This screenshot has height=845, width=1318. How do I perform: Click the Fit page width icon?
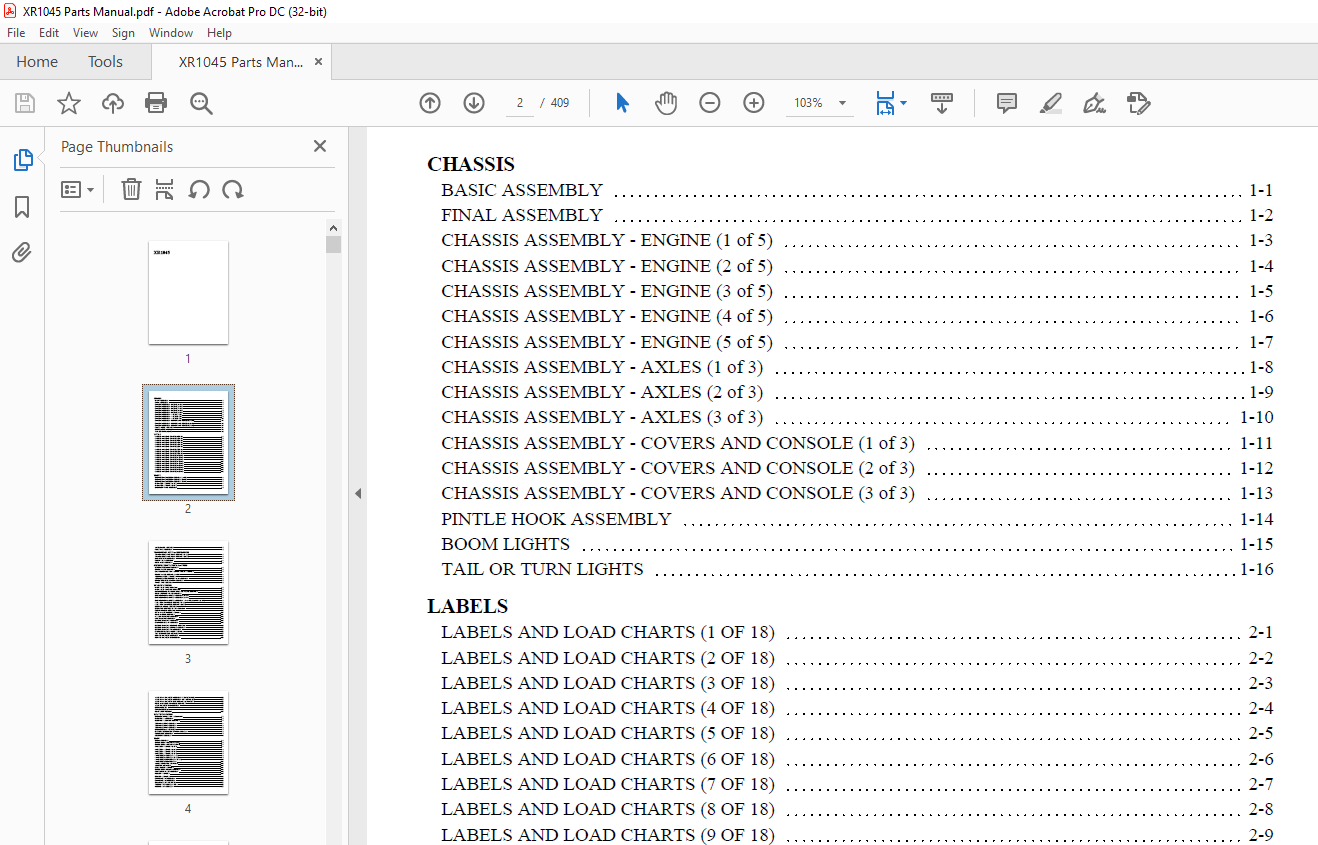885,103
